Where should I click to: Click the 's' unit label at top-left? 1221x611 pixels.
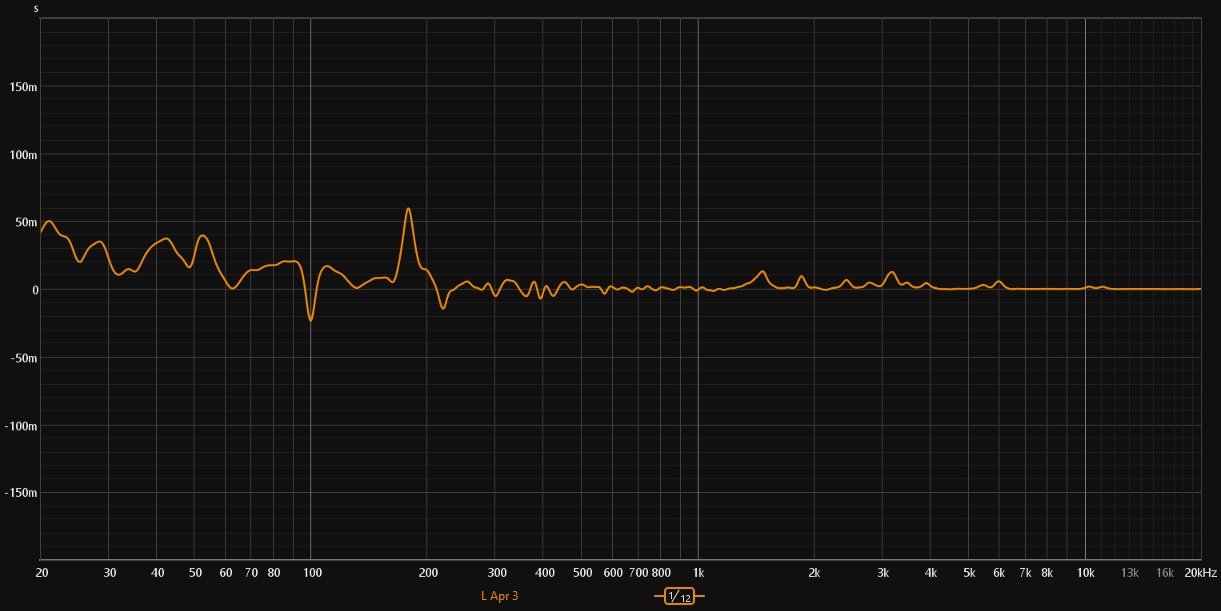coord(36,8)
